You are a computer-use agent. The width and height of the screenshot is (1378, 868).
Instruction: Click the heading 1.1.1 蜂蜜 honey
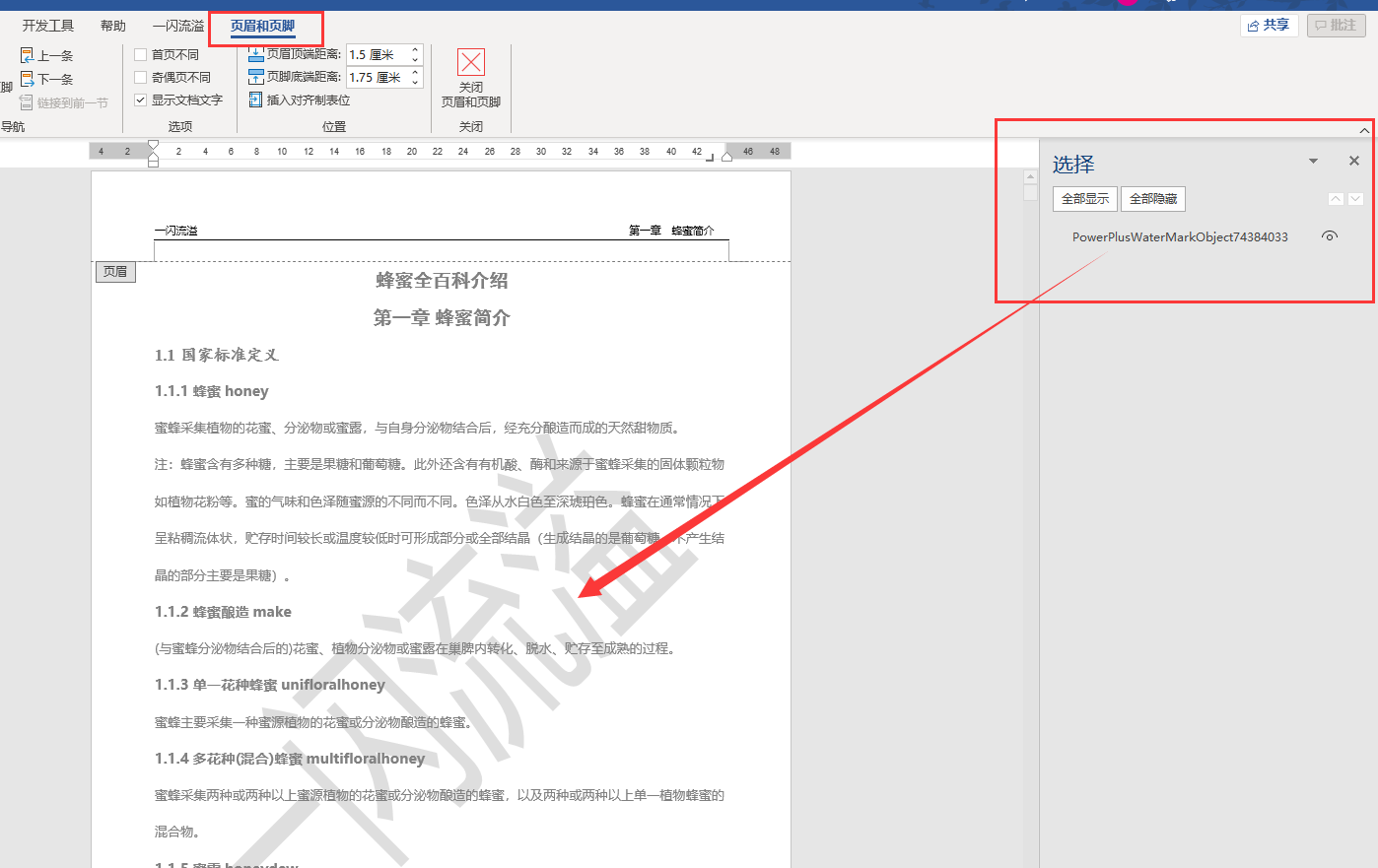tap(212, 391)
